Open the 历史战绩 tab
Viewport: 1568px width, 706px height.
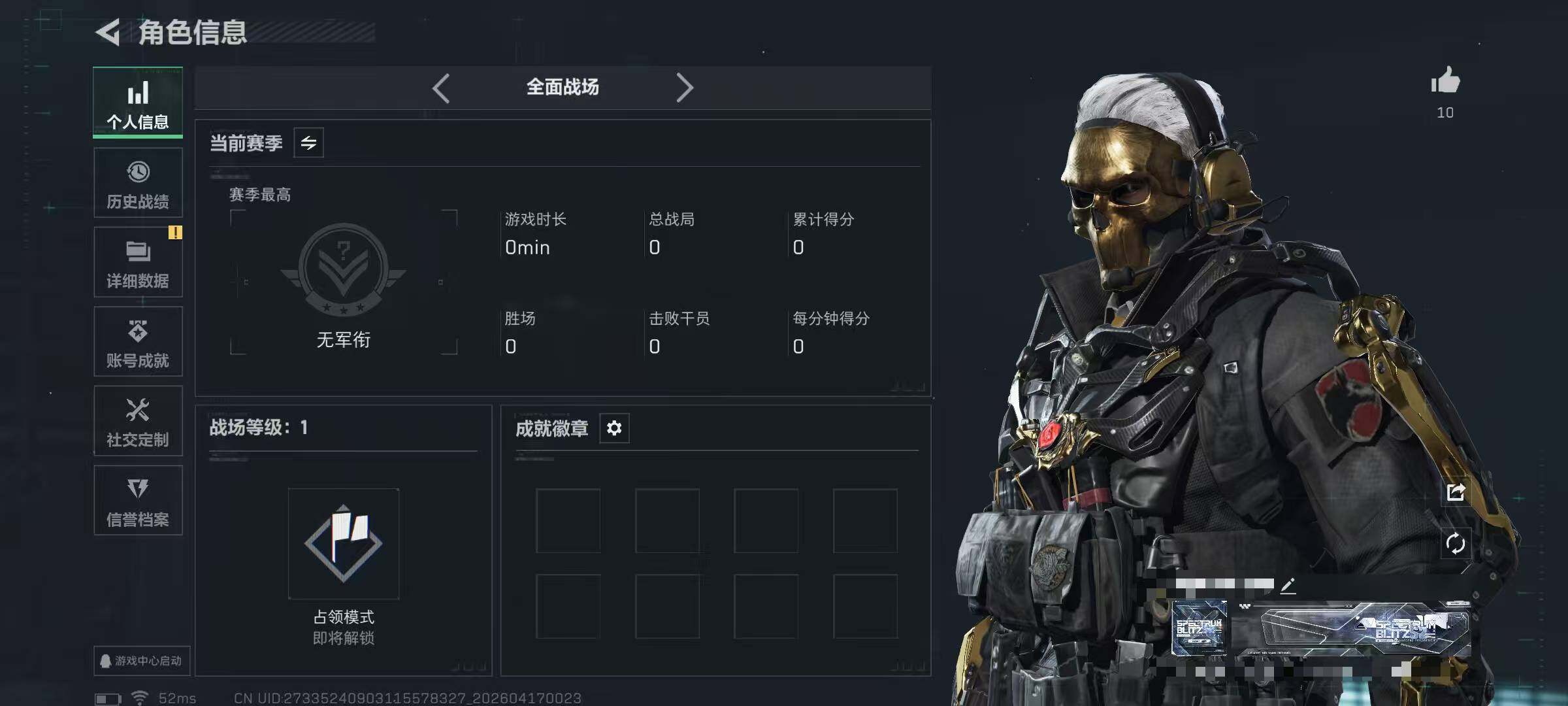pos(138,182)
